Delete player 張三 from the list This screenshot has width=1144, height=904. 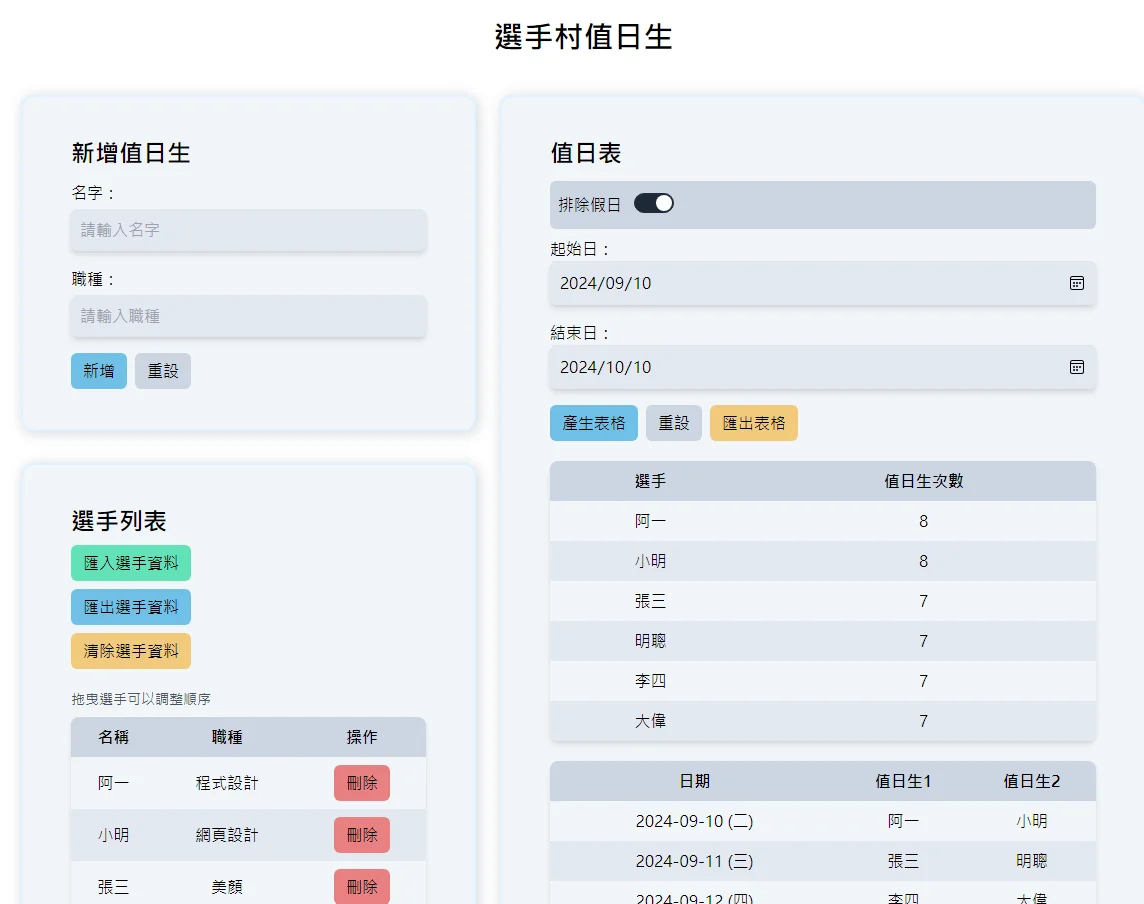362,886
